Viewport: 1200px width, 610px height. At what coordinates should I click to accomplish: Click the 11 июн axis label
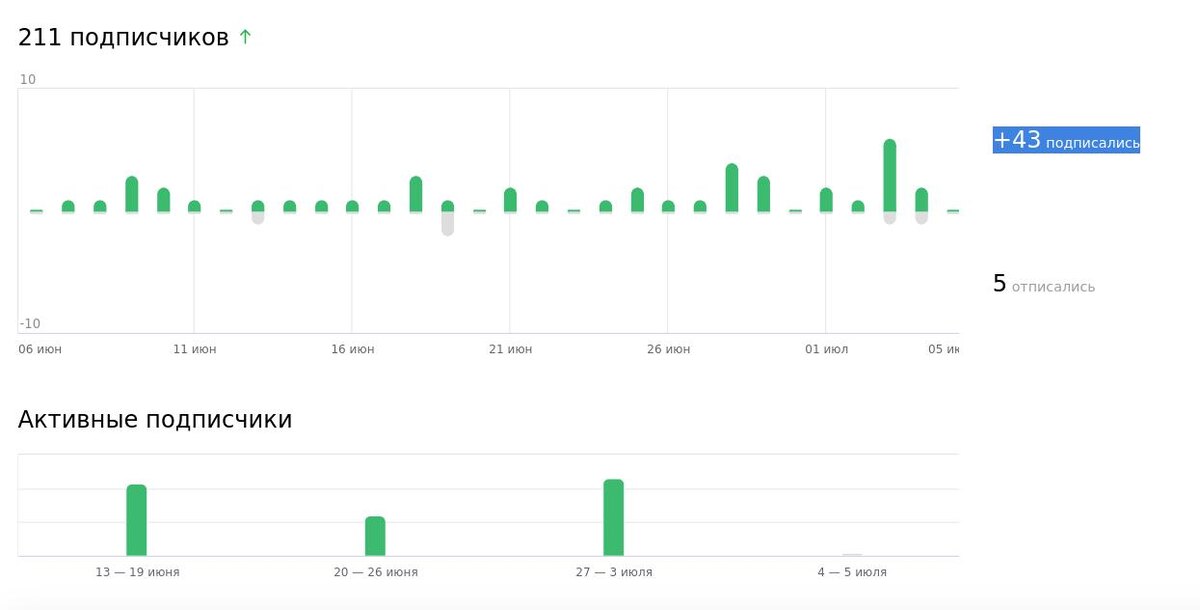click(194, 349)
